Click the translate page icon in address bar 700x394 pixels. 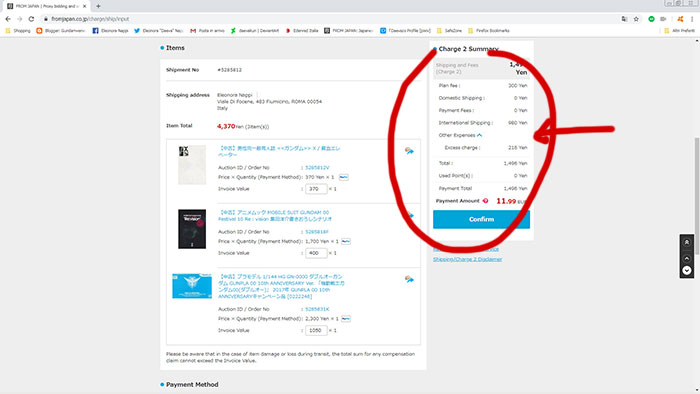(x=624, y=19)
